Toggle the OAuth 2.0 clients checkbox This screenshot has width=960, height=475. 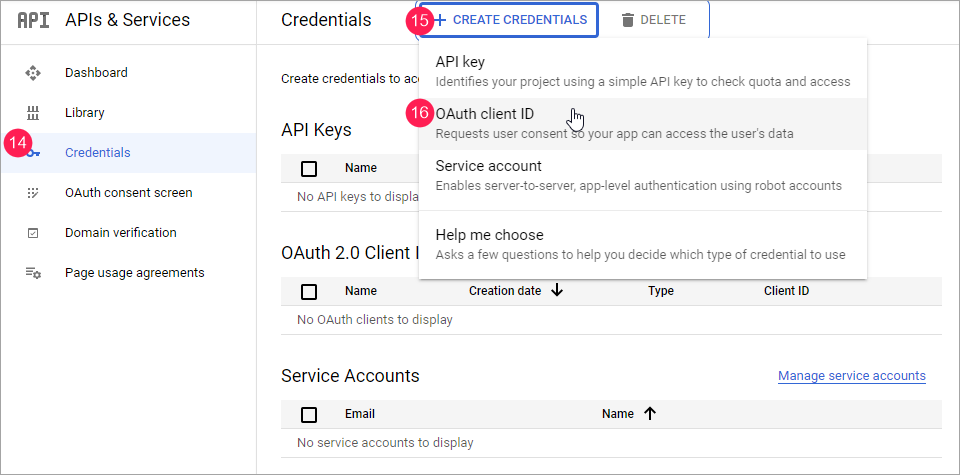pyautogui.click(x=309, y=292)
